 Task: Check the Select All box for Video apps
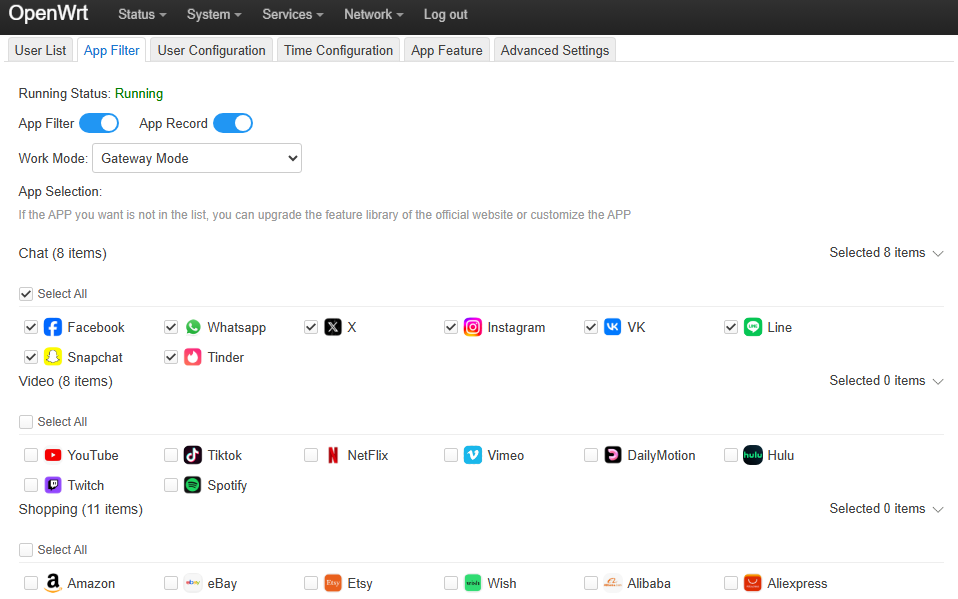(26, 421)
